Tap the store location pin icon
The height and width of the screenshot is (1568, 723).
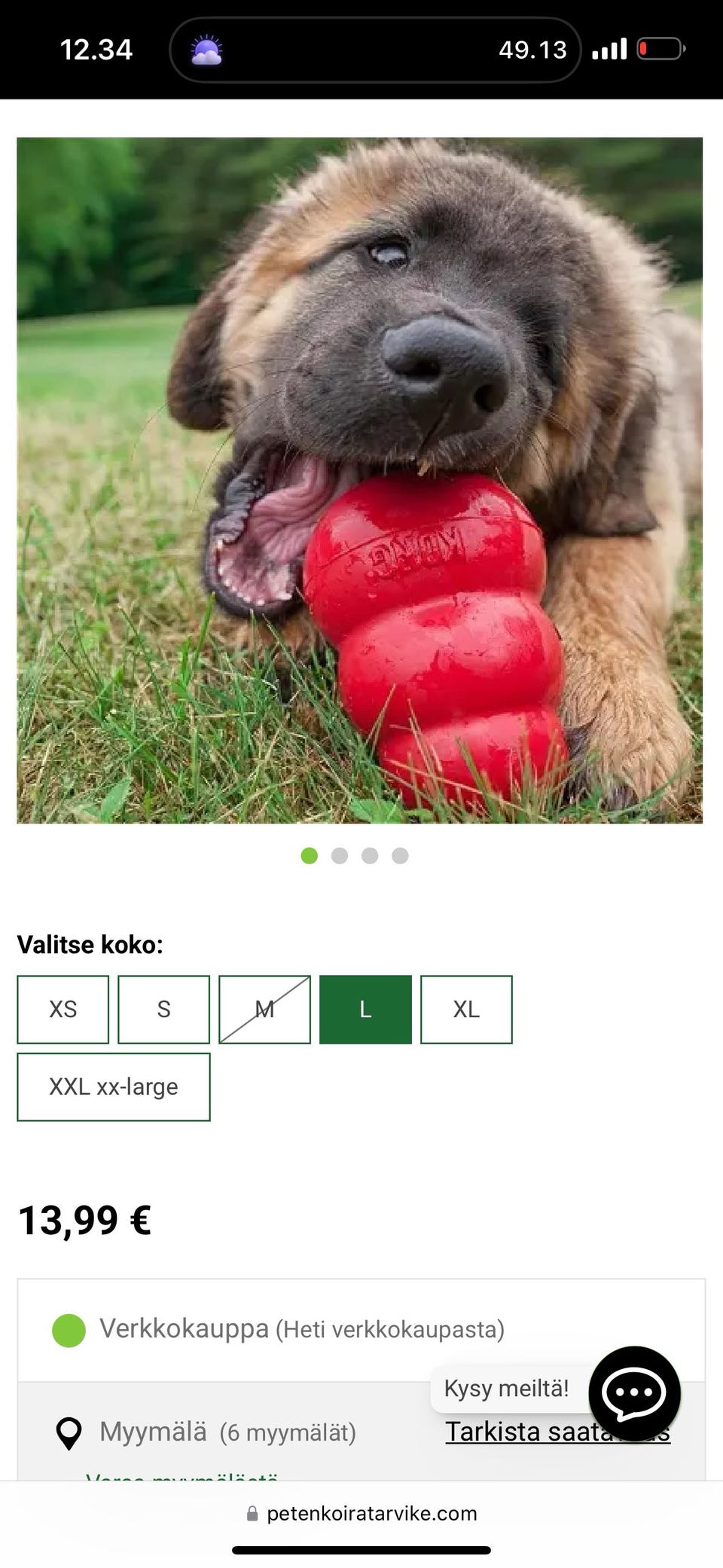pyautogui.click(x=69, y=1433)
